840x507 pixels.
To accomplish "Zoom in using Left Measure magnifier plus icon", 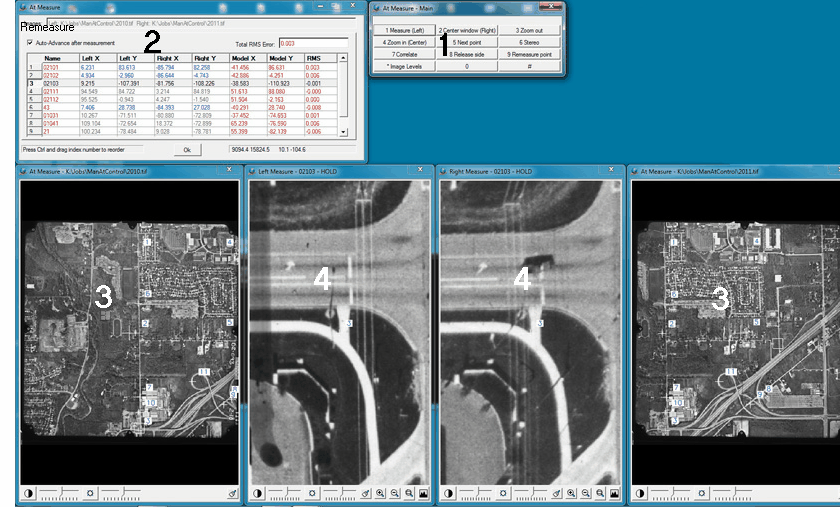I will coord(380,493).
